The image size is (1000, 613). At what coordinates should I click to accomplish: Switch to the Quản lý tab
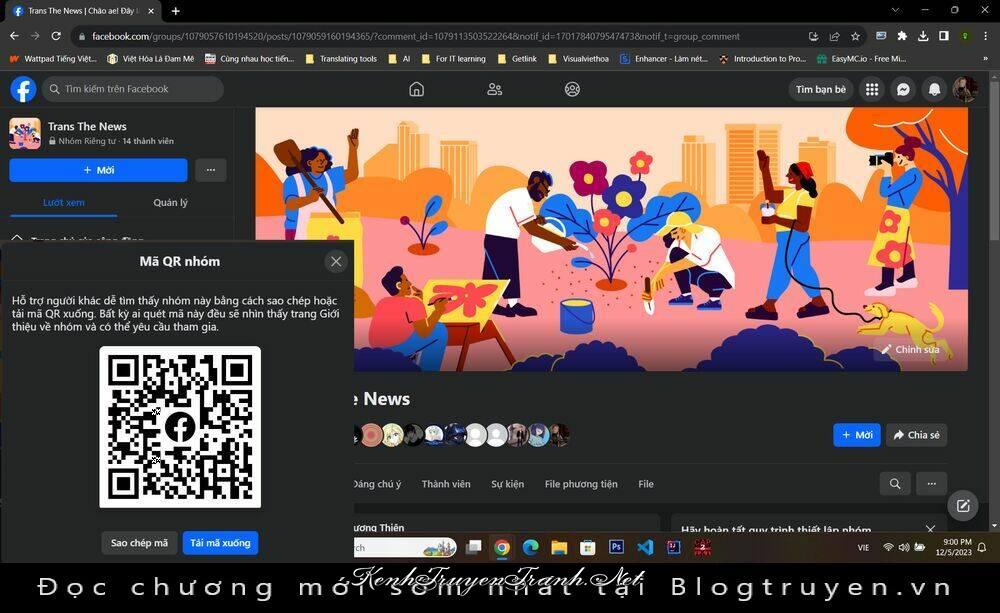tap(170, 202)
